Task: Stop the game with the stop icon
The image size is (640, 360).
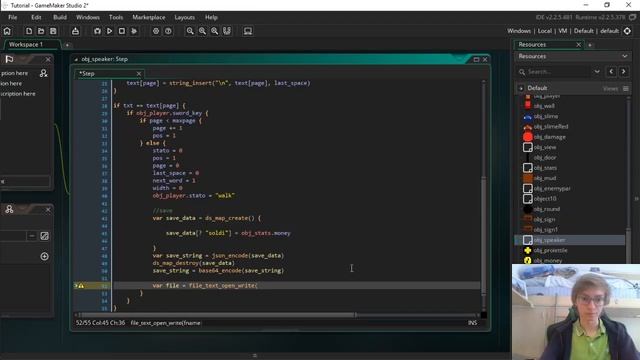Action: (122, 31)
